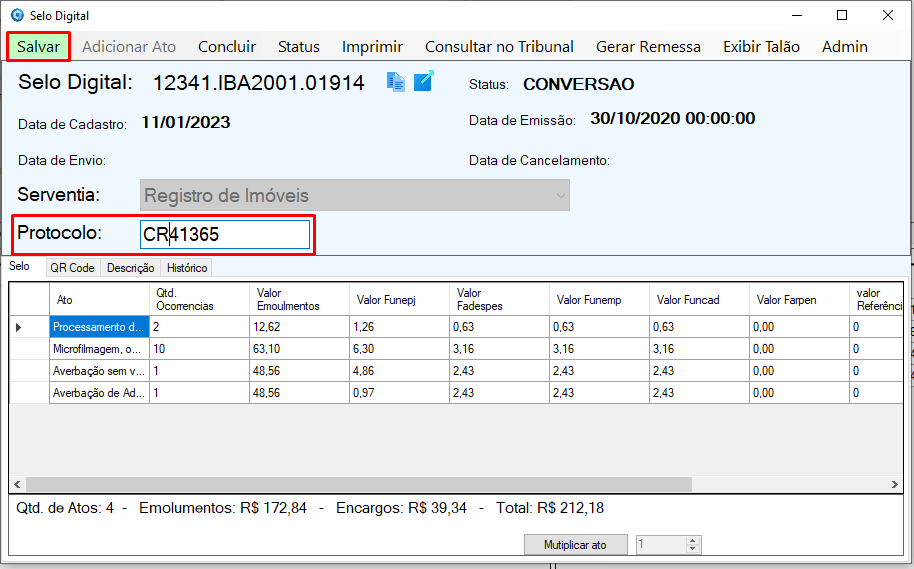Image resolution: width=914 pixels, height=569 pixels.
Task: Click Concluir in the menu bar
Action: (x=227, y=47)
